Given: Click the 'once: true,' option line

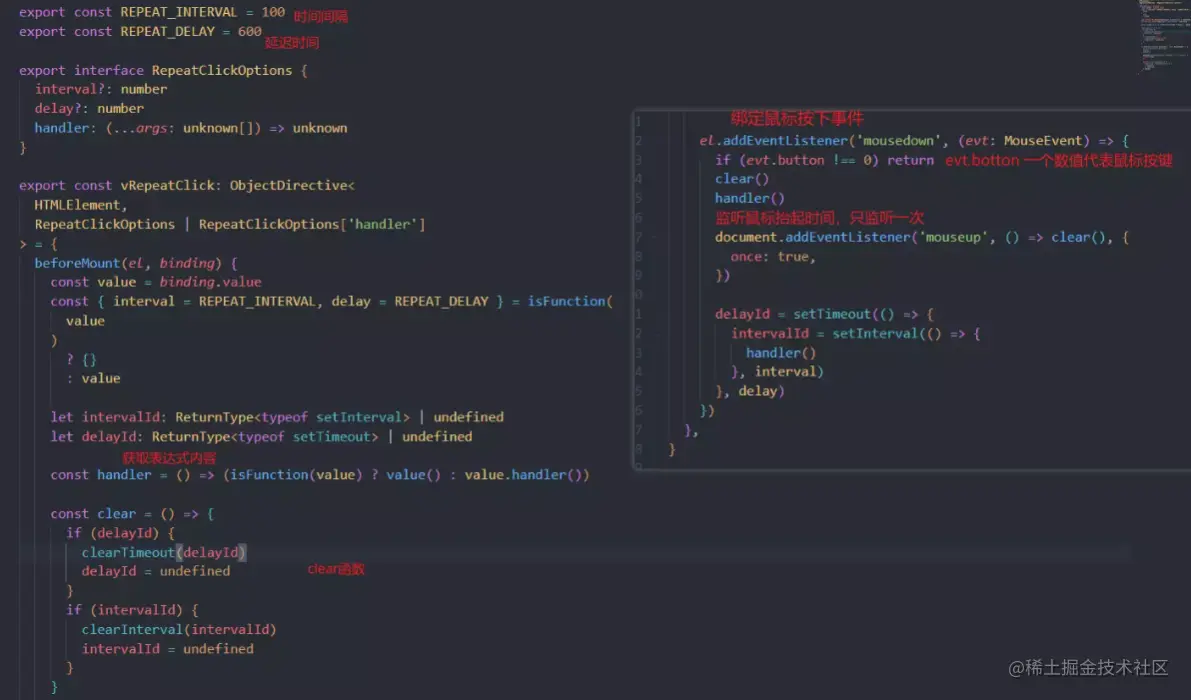Looking at the screenshot, I should pyautogui.click(x=773, y=257).
